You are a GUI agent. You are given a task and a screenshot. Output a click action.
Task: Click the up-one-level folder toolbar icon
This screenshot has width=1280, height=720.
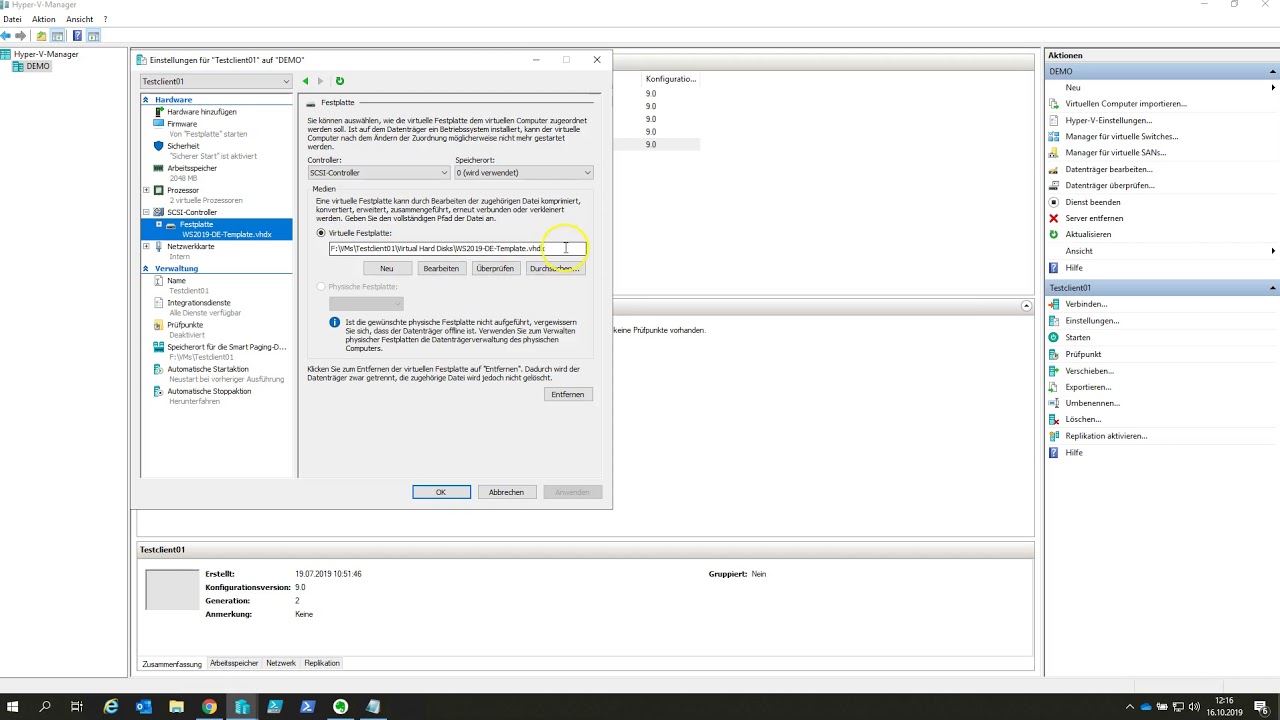pos(41,36)
